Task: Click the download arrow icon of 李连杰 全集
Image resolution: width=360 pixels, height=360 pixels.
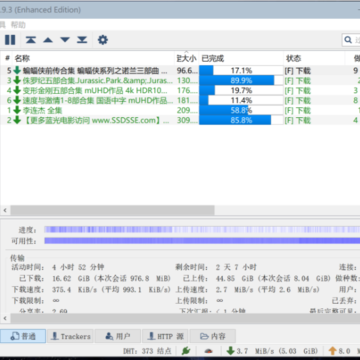Action: (x=17, y=110)
